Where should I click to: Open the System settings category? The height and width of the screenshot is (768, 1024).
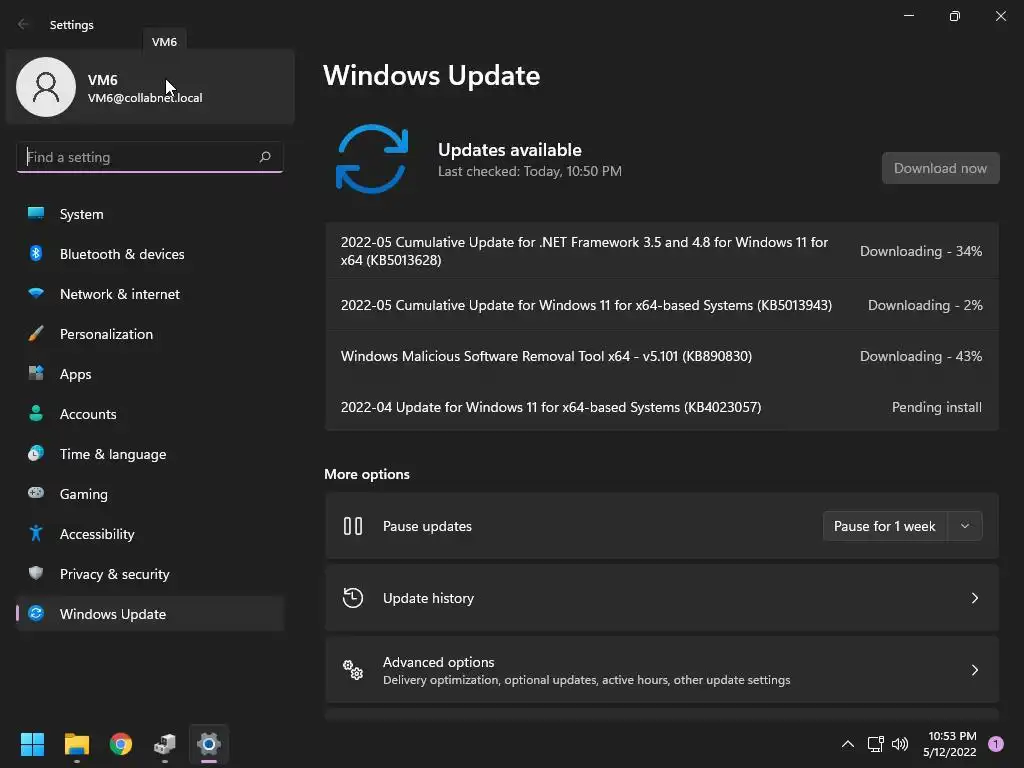tap(150, 214)
